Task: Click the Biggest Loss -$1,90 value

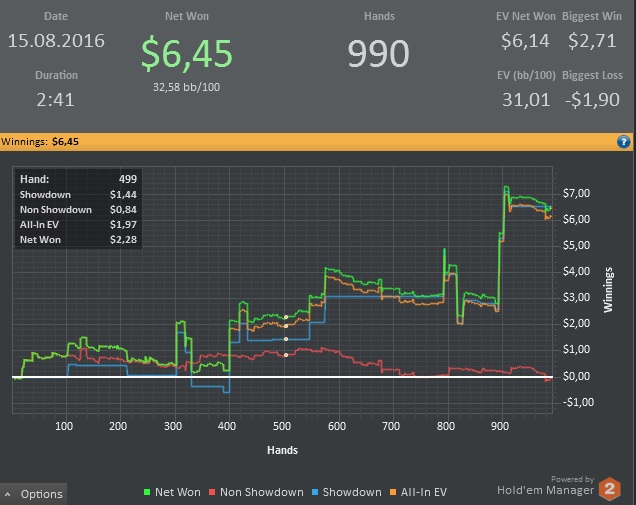Action: [592, 100]
